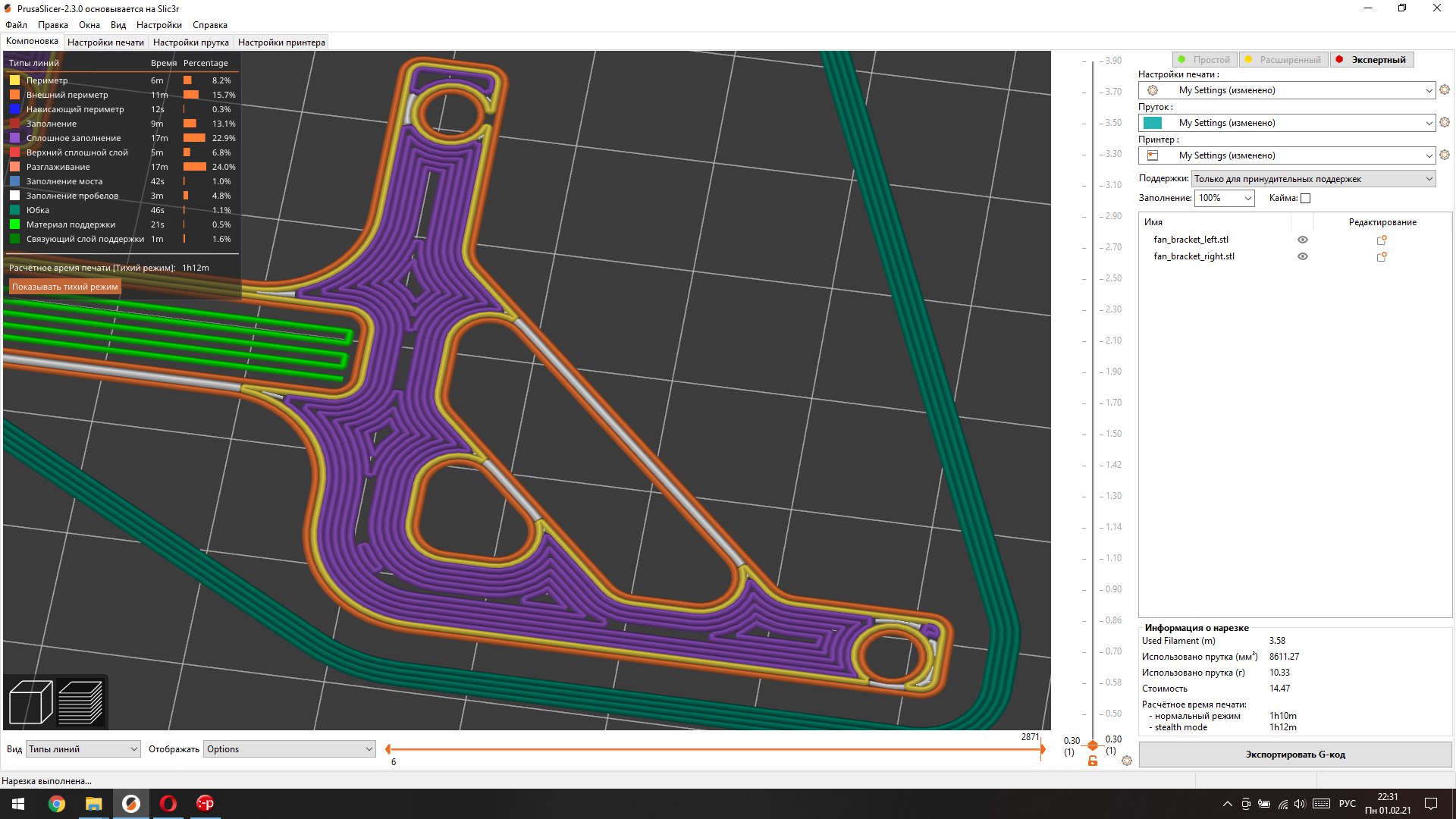Toggle Периметр legend color box
Screen dimensions: 1456x819
(x=14, y=80)
